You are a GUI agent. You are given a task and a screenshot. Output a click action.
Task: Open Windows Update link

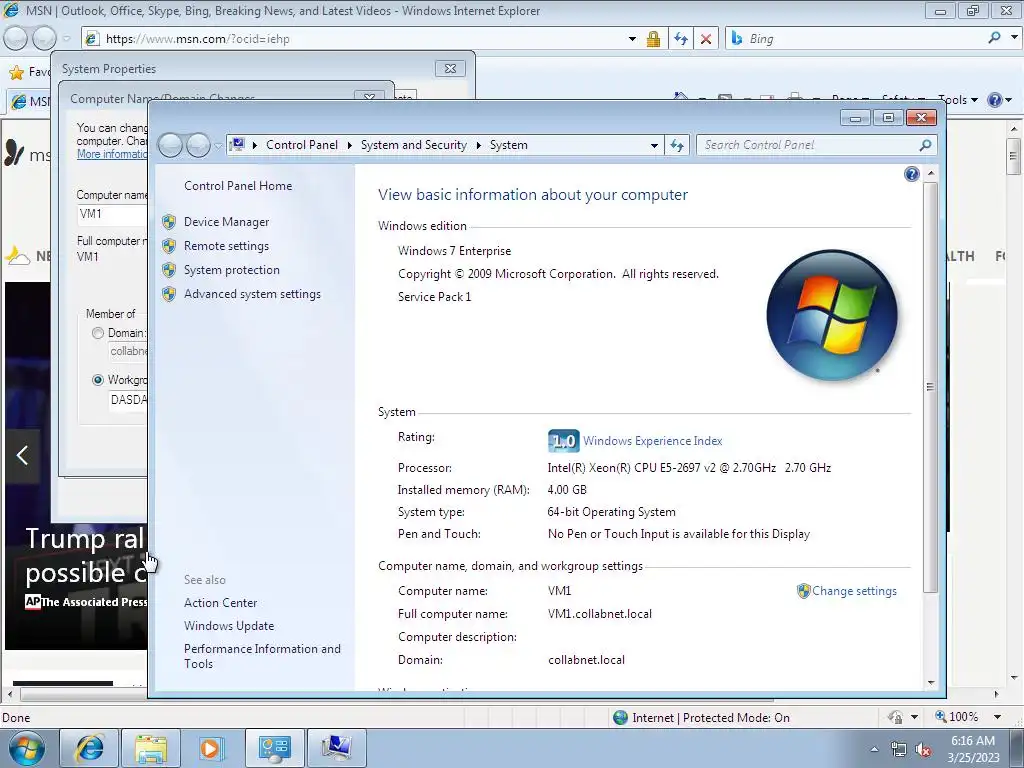229,626
